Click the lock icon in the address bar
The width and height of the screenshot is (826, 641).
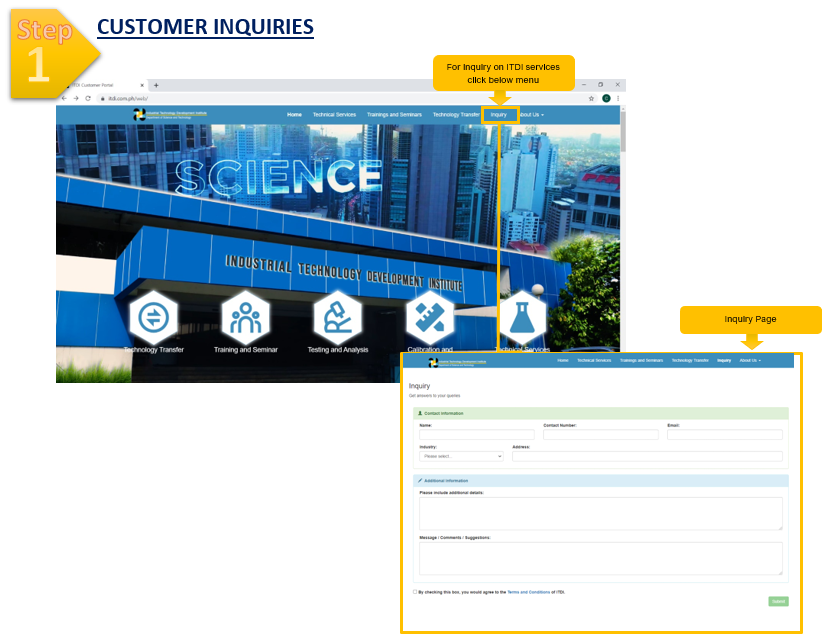pos(103,98)
